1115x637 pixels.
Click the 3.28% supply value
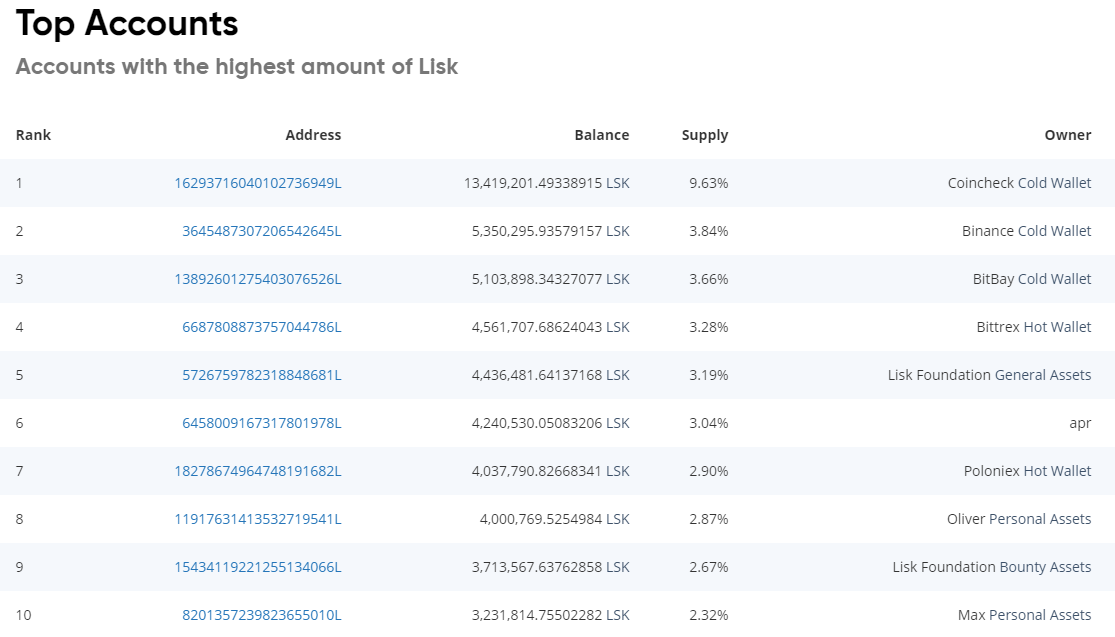708,327
